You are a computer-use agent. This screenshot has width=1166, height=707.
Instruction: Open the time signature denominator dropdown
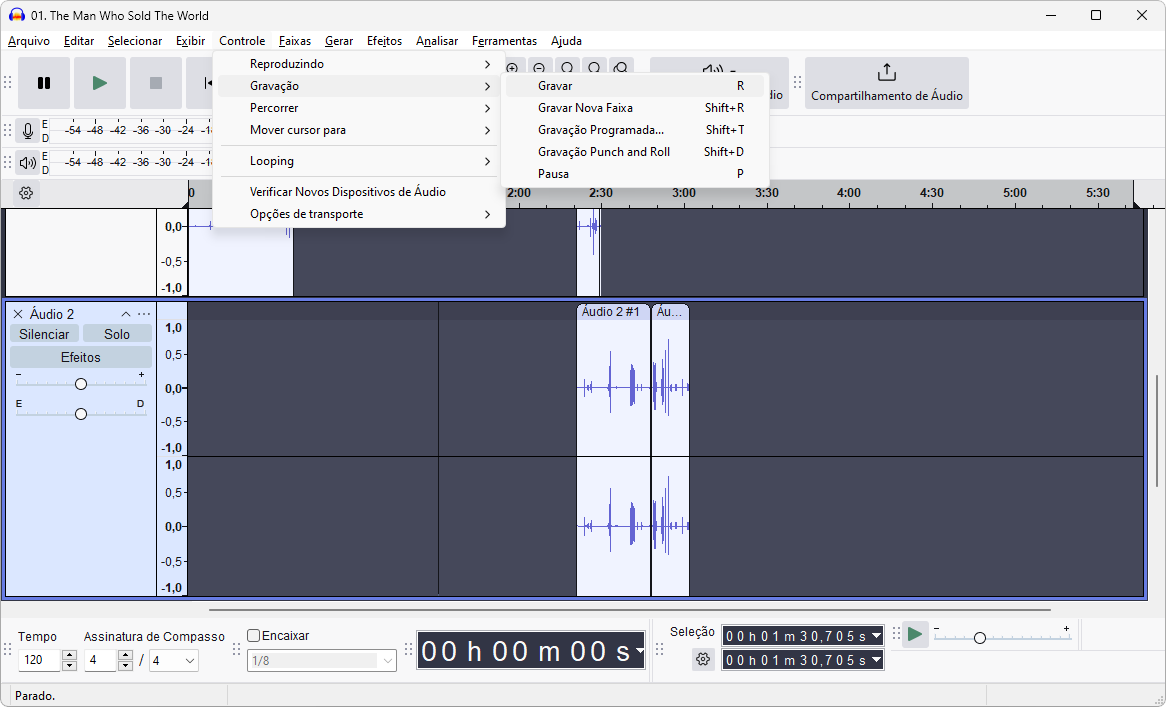(x=174, y=661)
